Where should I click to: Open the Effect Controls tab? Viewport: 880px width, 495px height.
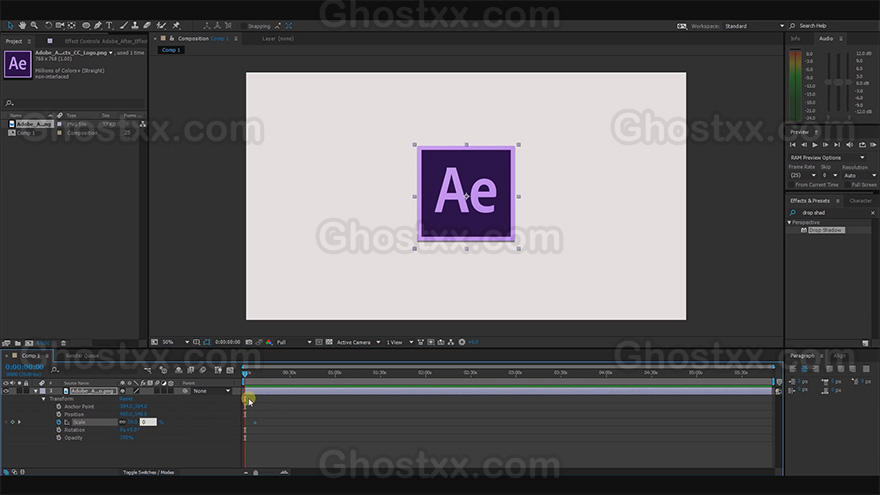(106, 41)
